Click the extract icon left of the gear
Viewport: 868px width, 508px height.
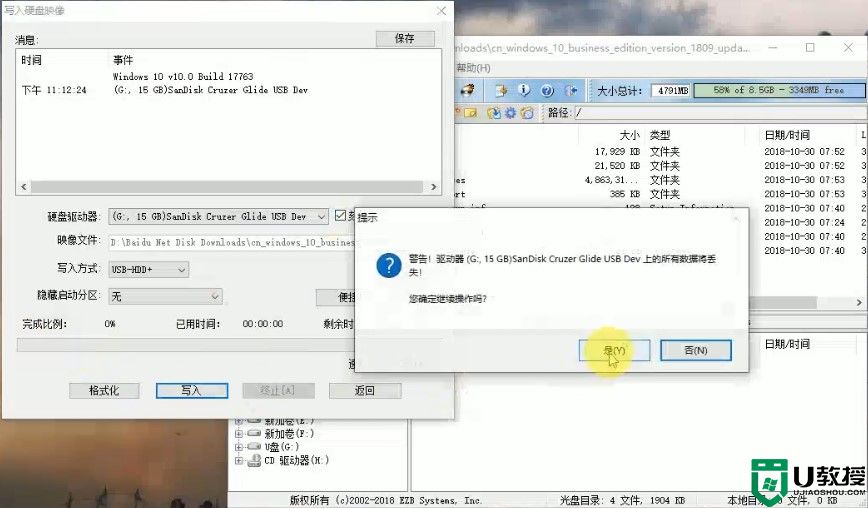coord(494,113)
